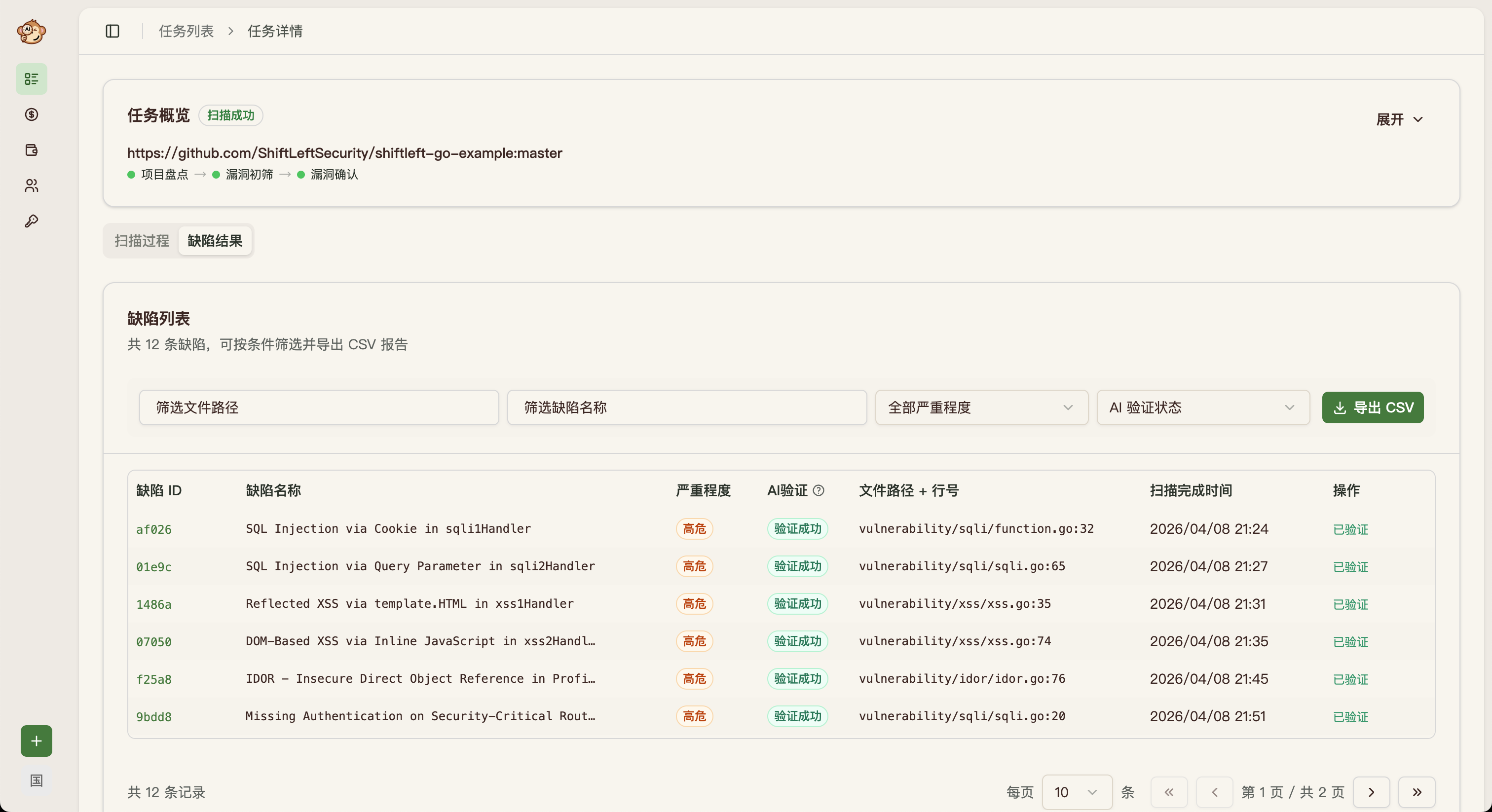This screenshot has height=812, width=1492.
Task: Click the monkey logo icon
Action: [x=31, y=31]
